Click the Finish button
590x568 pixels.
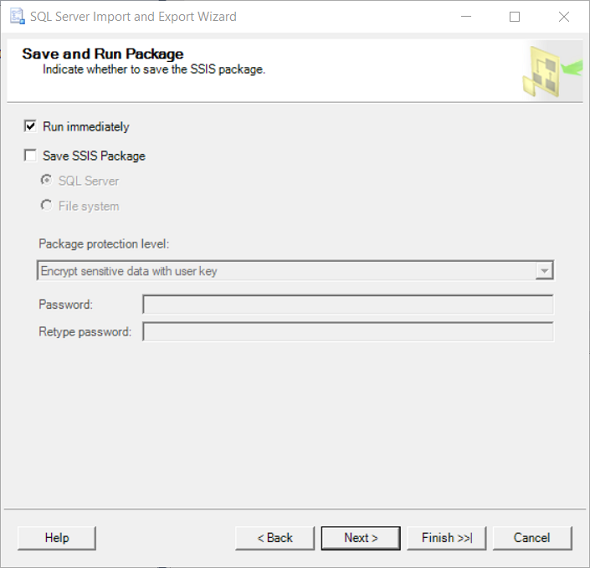click(447, 538)
